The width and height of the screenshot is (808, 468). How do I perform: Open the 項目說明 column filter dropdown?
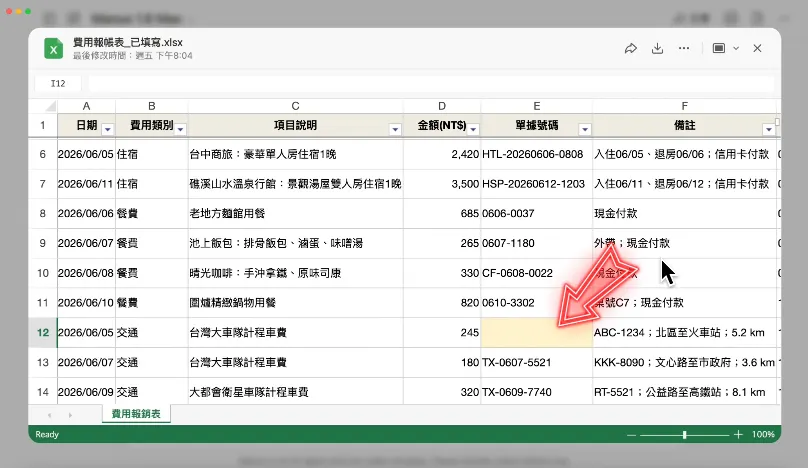395,129
